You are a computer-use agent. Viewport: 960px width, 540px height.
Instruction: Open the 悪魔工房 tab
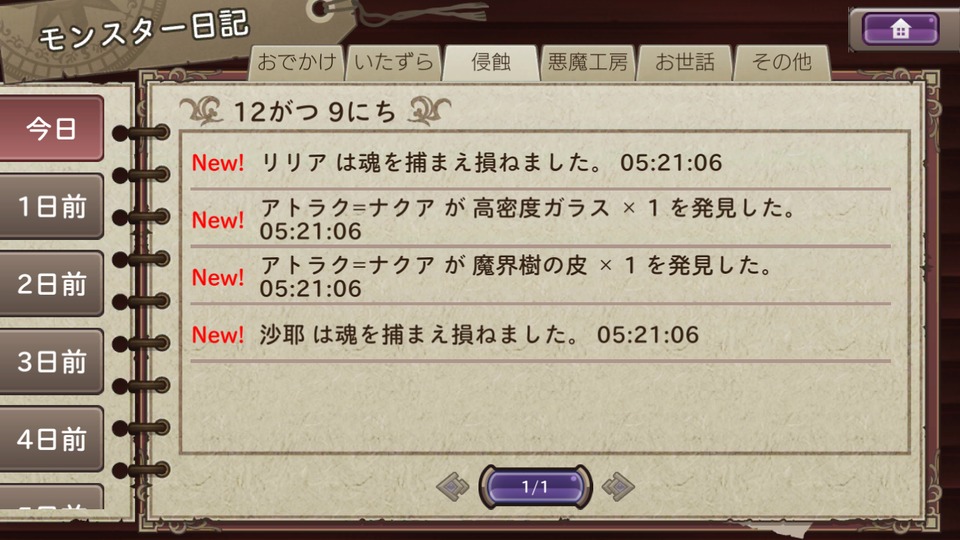587,62
